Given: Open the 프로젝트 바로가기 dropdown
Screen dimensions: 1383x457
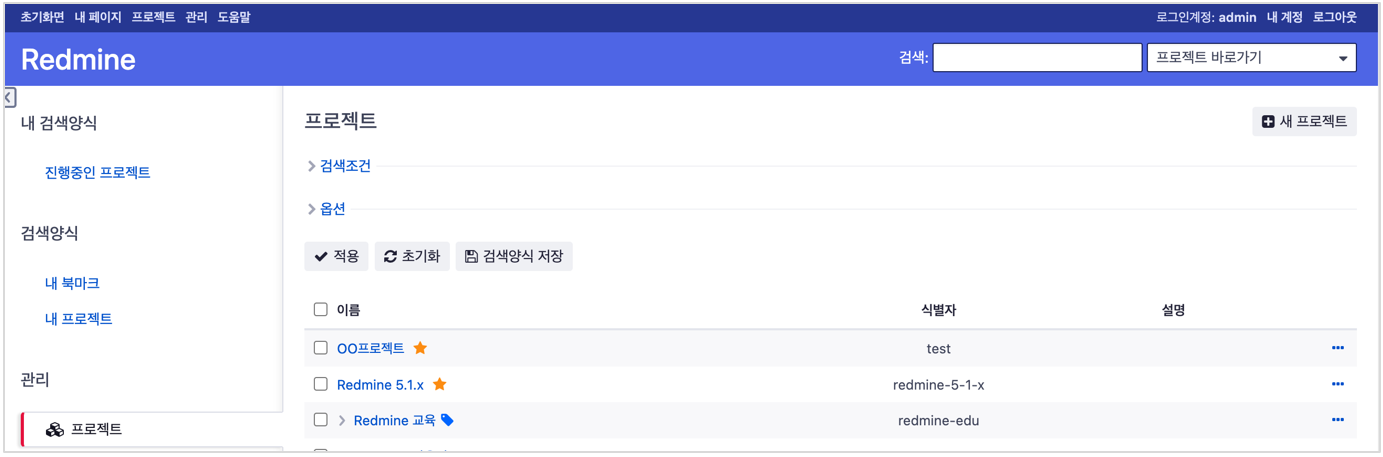Looking at the screenshot, I should coord(1251,58).
